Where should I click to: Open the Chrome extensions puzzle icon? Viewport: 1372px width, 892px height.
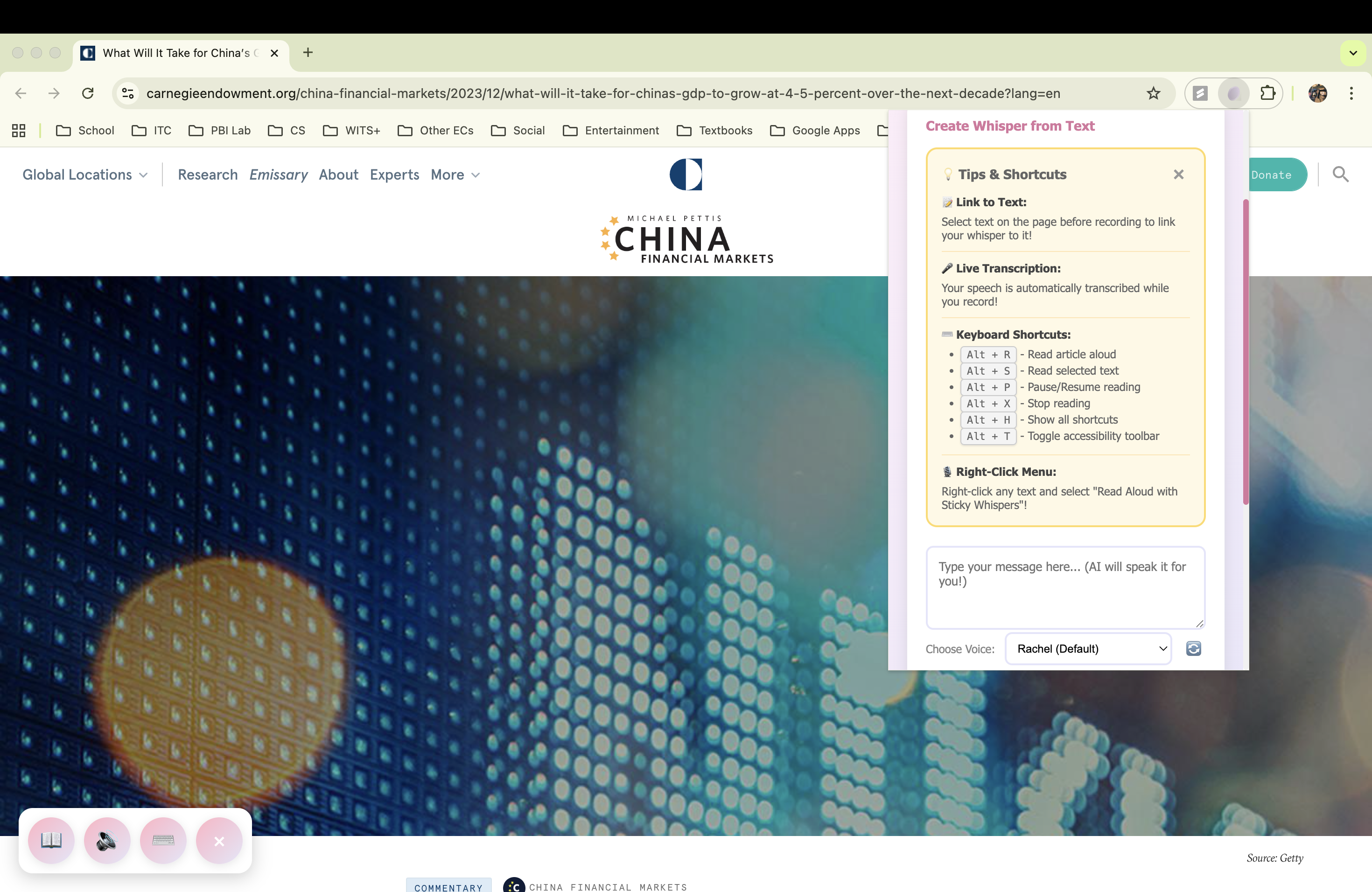point(1267,93)
